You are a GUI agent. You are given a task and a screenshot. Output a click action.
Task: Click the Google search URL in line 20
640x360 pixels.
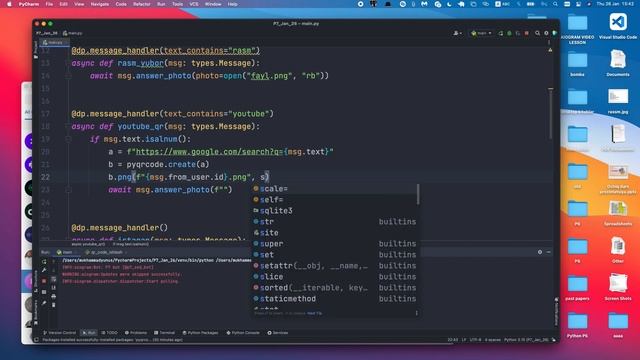pyautogui.click(x=210, y=152)
